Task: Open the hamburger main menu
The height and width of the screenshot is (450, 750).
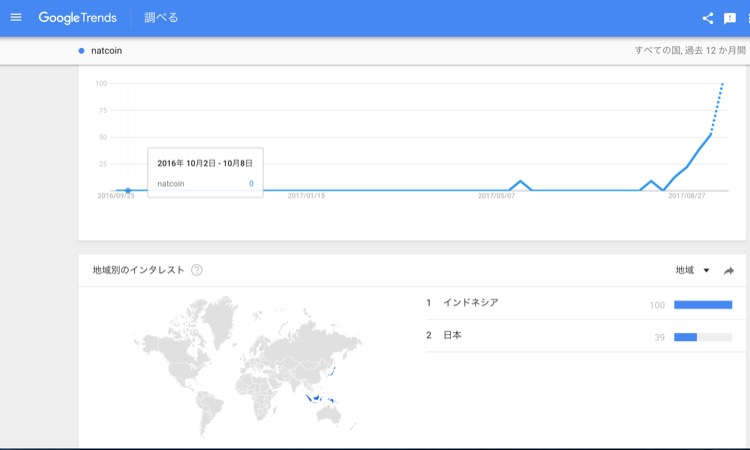Action: pyautogui.click(x=15, y=18)
